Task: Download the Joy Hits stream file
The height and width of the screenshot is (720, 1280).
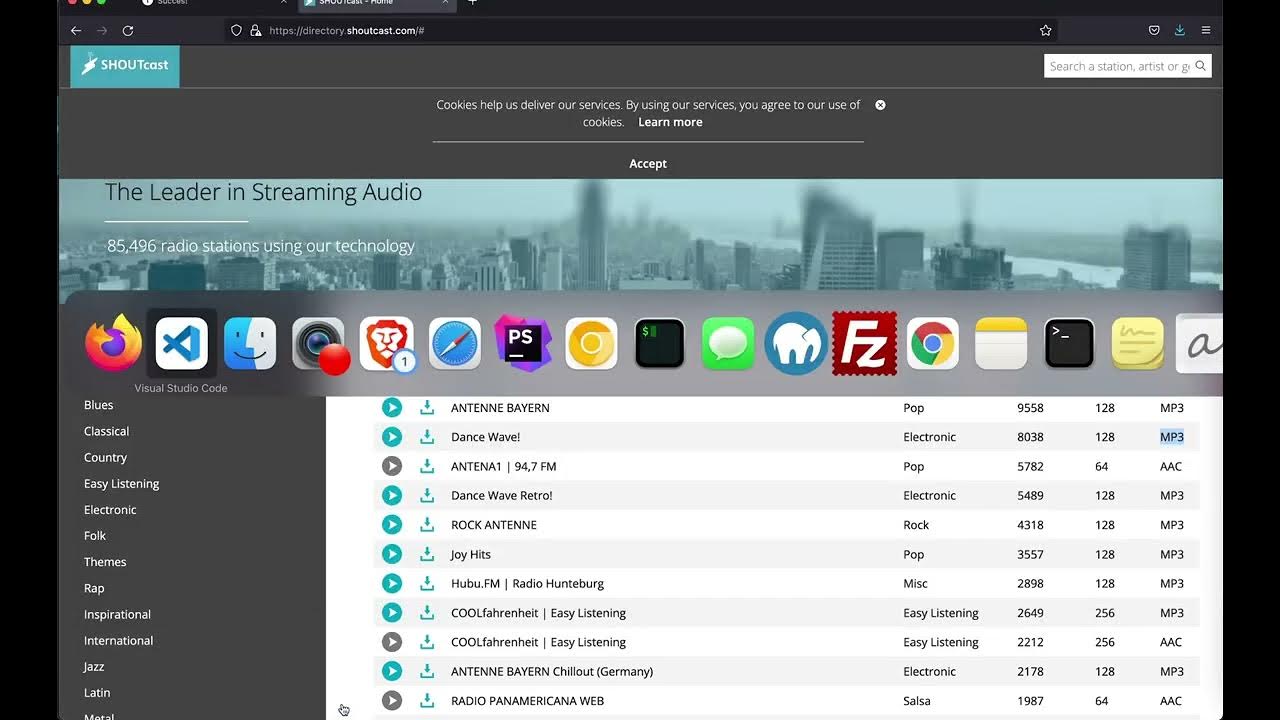Action: pos(427,554)
